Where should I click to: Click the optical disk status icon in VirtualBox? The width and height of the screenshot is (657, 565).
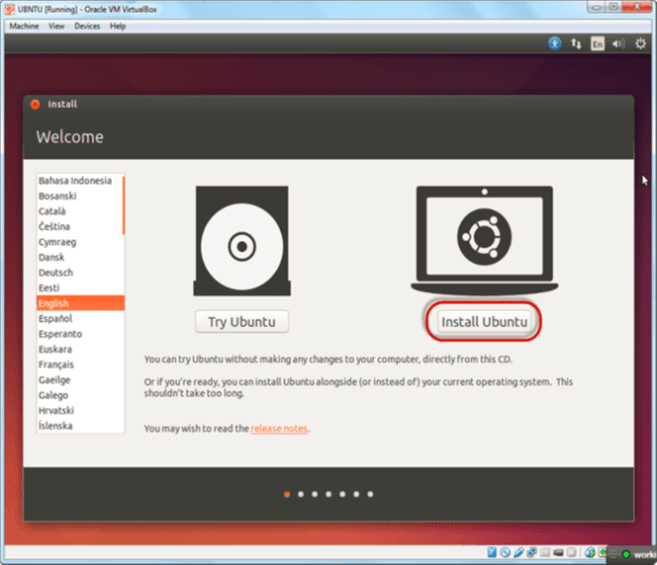(x=506, y=553)
